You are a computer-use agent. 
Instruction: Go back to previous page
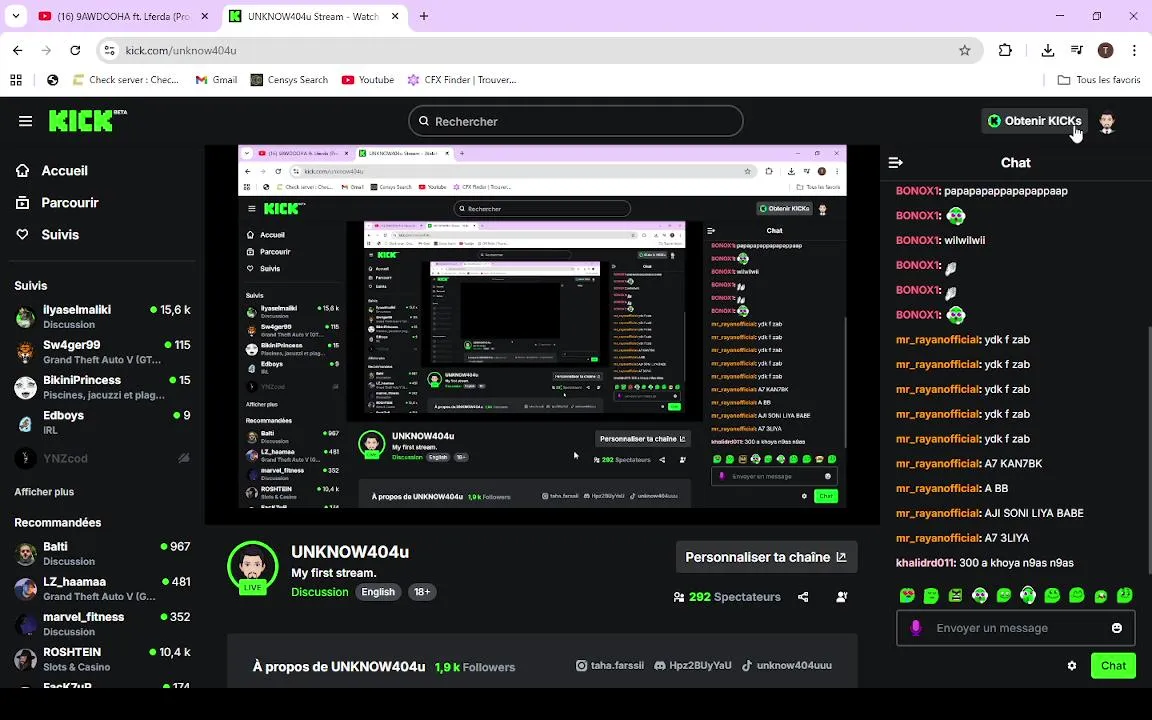(18, 50)
